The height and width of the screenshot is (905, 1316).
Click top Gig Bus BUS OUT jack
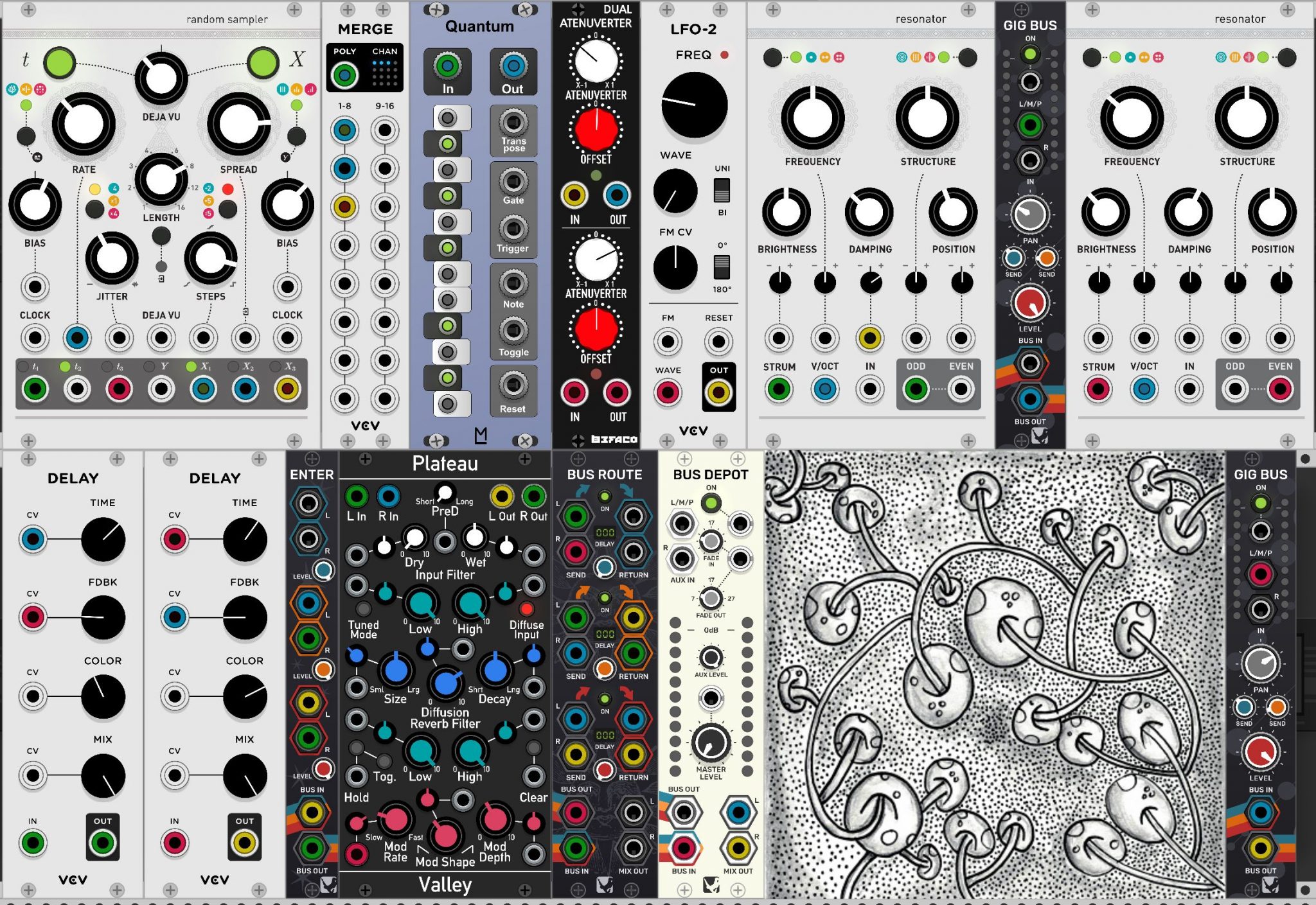click(x=1029, y=399)
